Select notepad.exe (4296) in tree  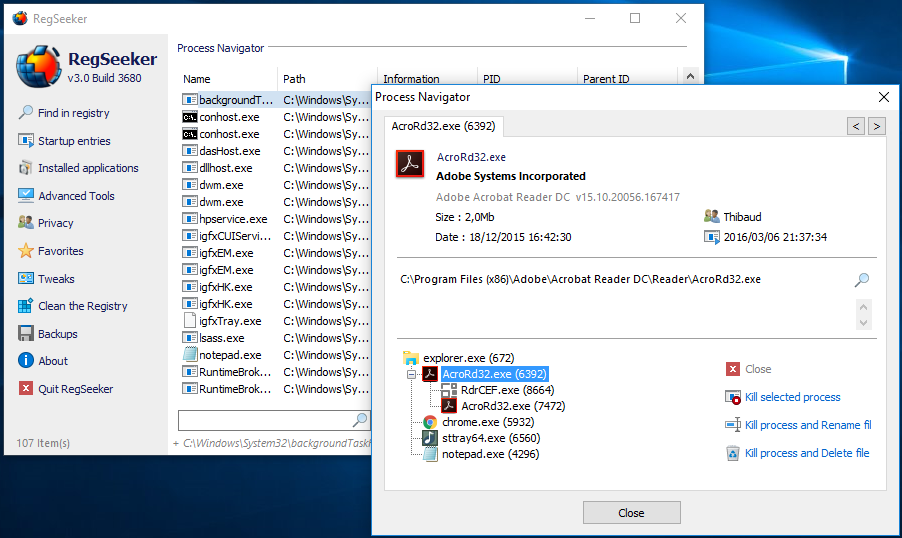pyautogui.click(x=491, y=455)
